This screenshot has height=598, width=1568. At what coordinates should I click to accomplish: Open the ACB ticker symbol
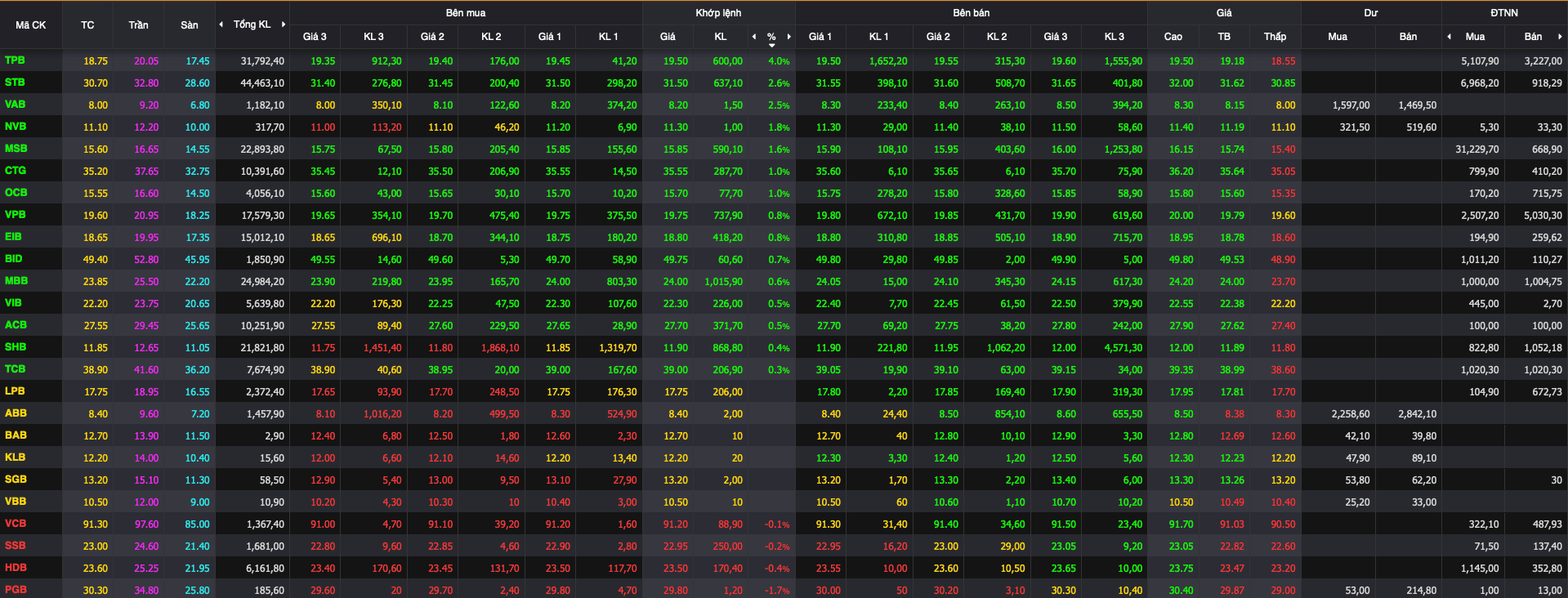16,325
